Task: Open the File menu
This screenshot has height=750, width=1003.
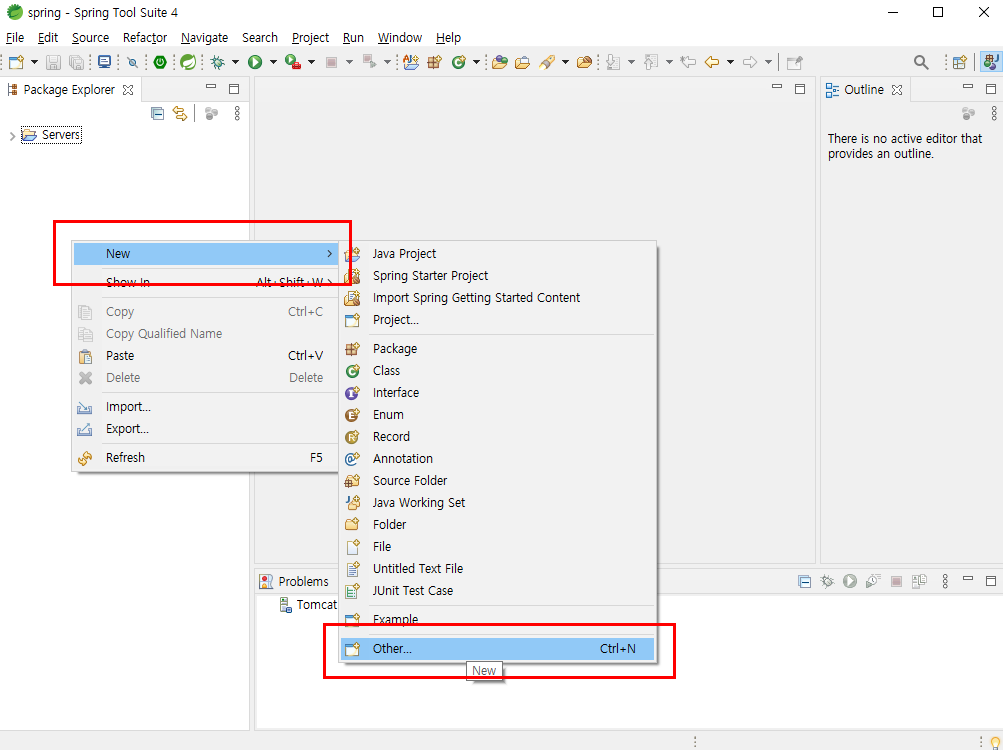Action: click(x=15, y=38)
